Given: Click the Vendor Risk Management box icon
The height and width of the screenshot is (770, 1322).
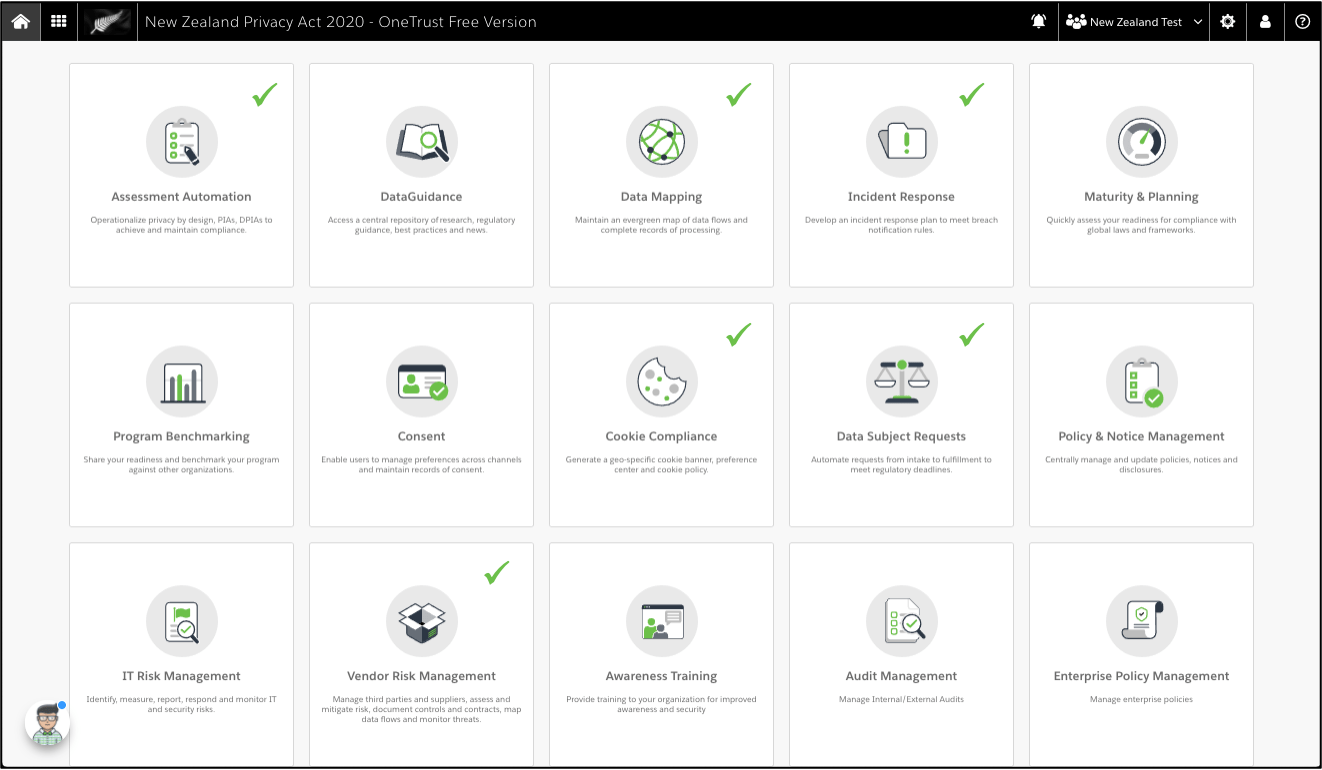Looking at the screenshot, I should tap(422, 621).
